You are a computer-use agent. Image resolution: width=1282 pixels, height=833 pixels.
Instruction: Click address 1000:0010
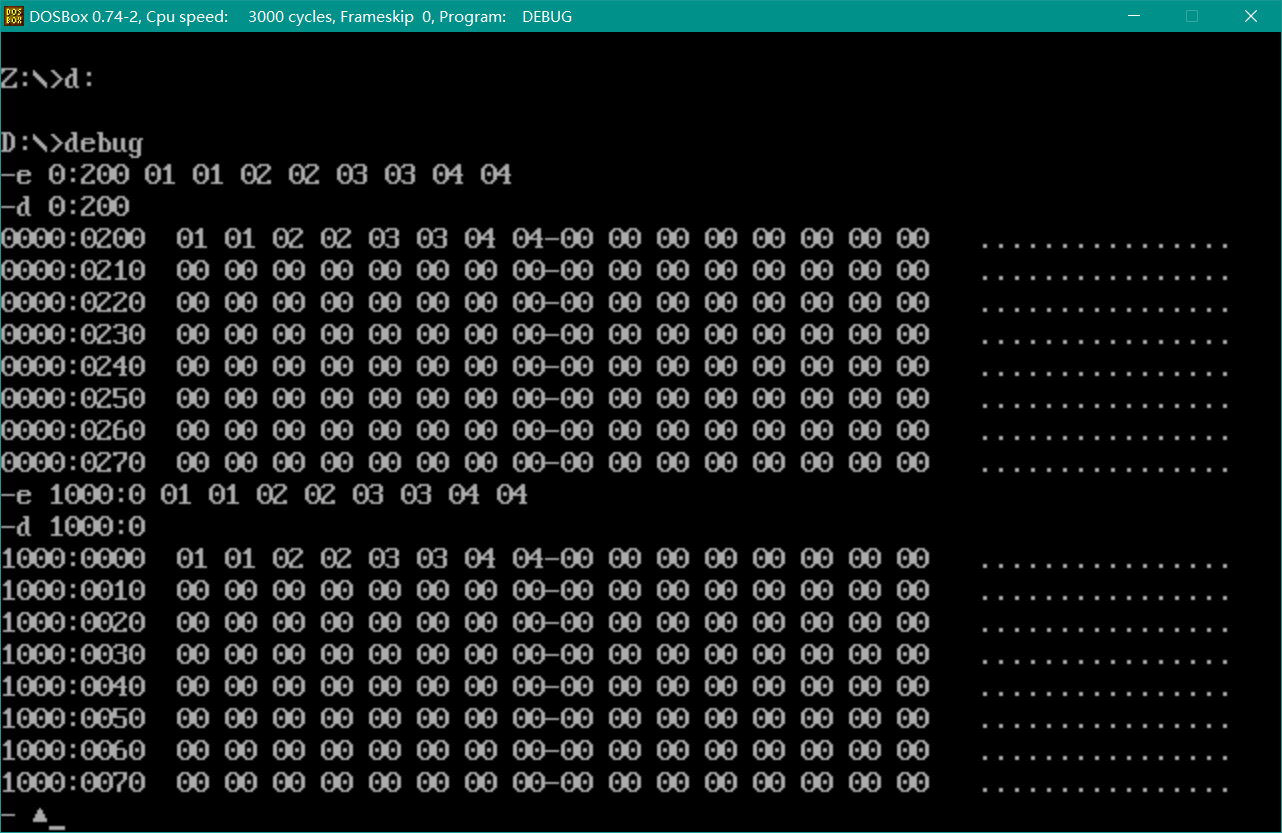click(73, 591)
